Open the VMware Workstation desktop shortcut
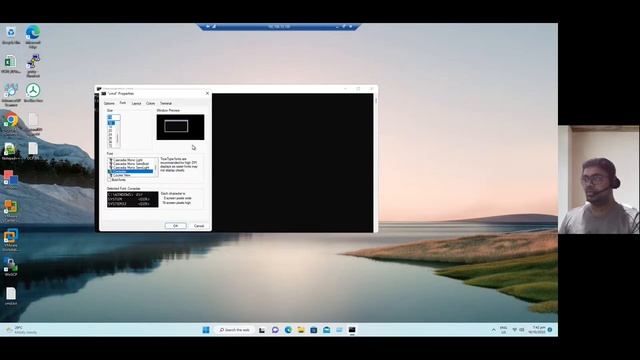 (x=11, y=239)
